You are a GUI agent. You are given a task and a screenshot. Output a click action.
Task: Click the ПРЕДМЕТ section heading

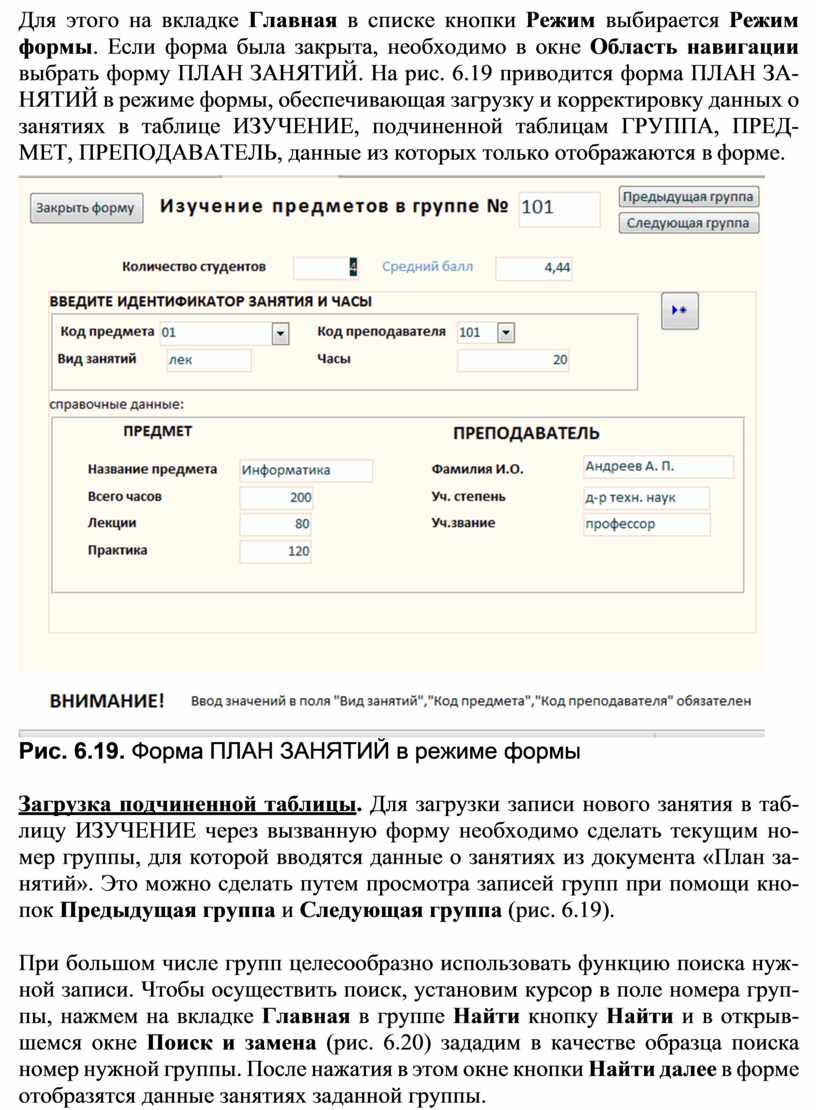(158, 431)
